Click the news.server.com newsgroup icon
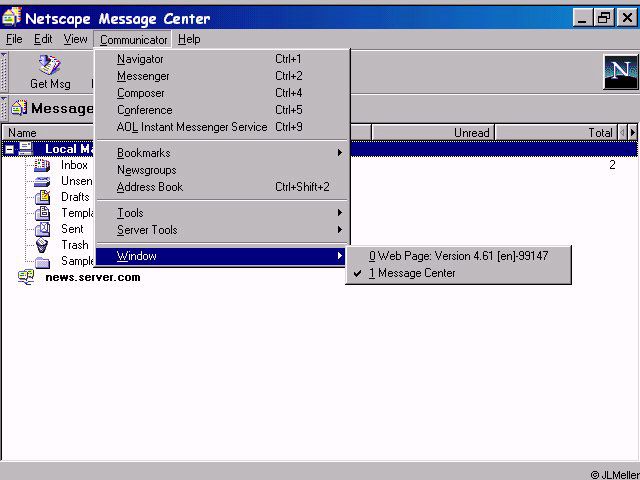Image resolution: width=640 pixels, height=480 pixels. 27,277
